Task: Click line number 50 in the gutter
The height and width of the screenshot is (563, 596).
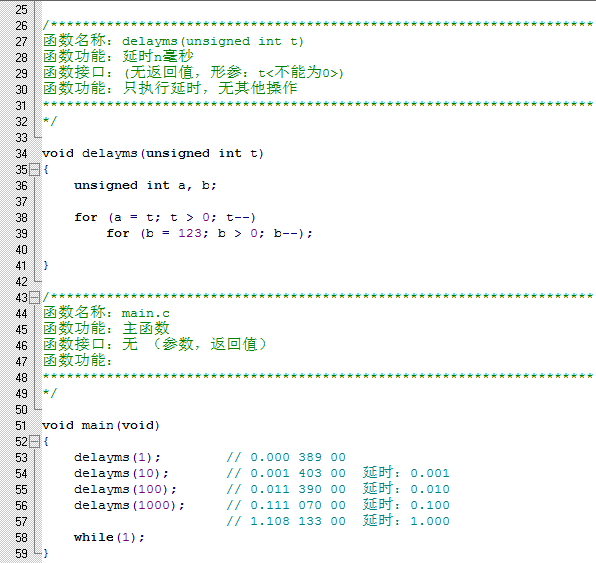Action: coord(22,409)
